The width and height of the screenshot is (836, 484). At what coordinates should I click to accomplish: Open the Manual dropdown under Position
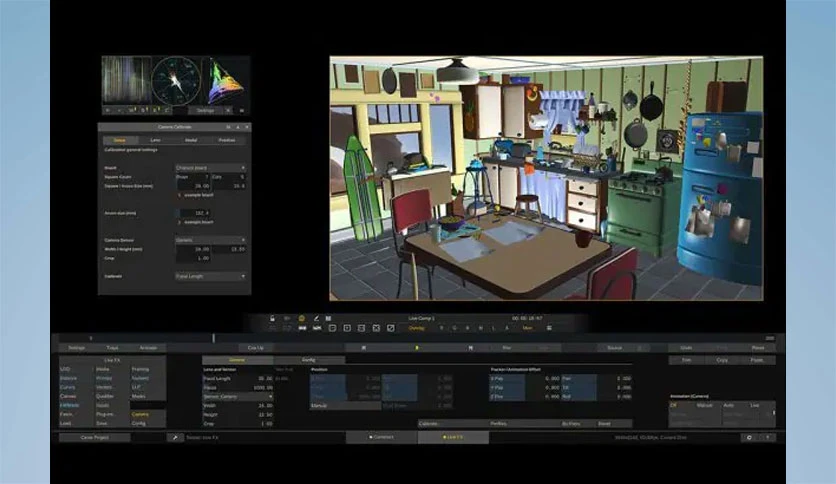(x=345, y=406)
